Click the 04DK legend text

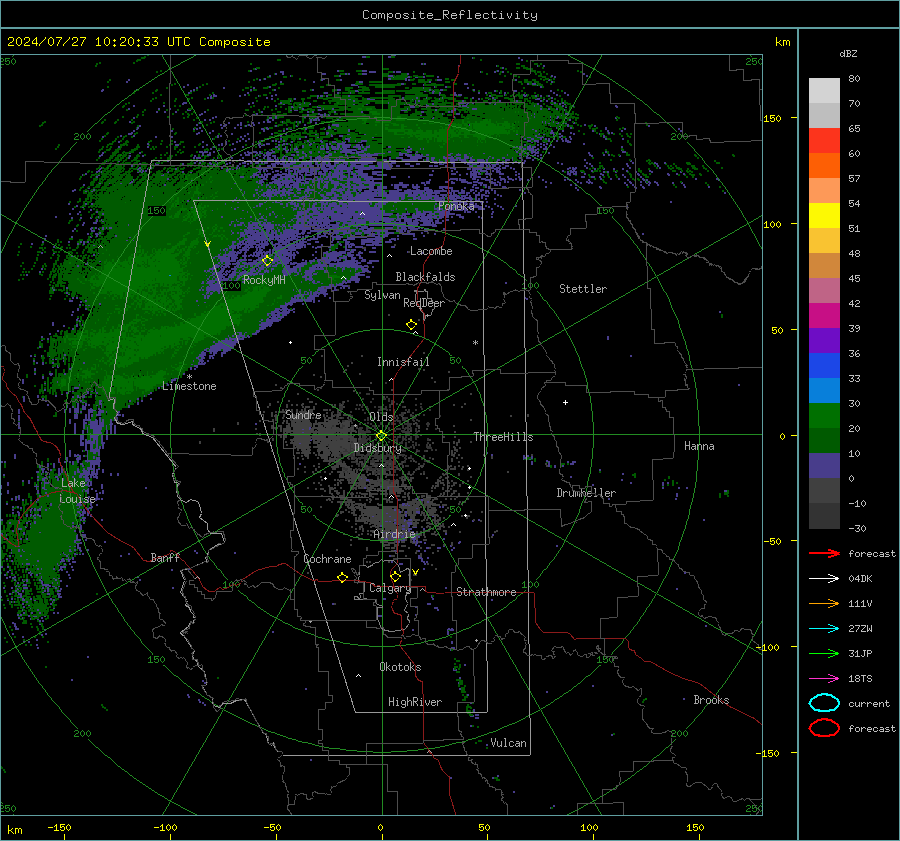[860, 579]
